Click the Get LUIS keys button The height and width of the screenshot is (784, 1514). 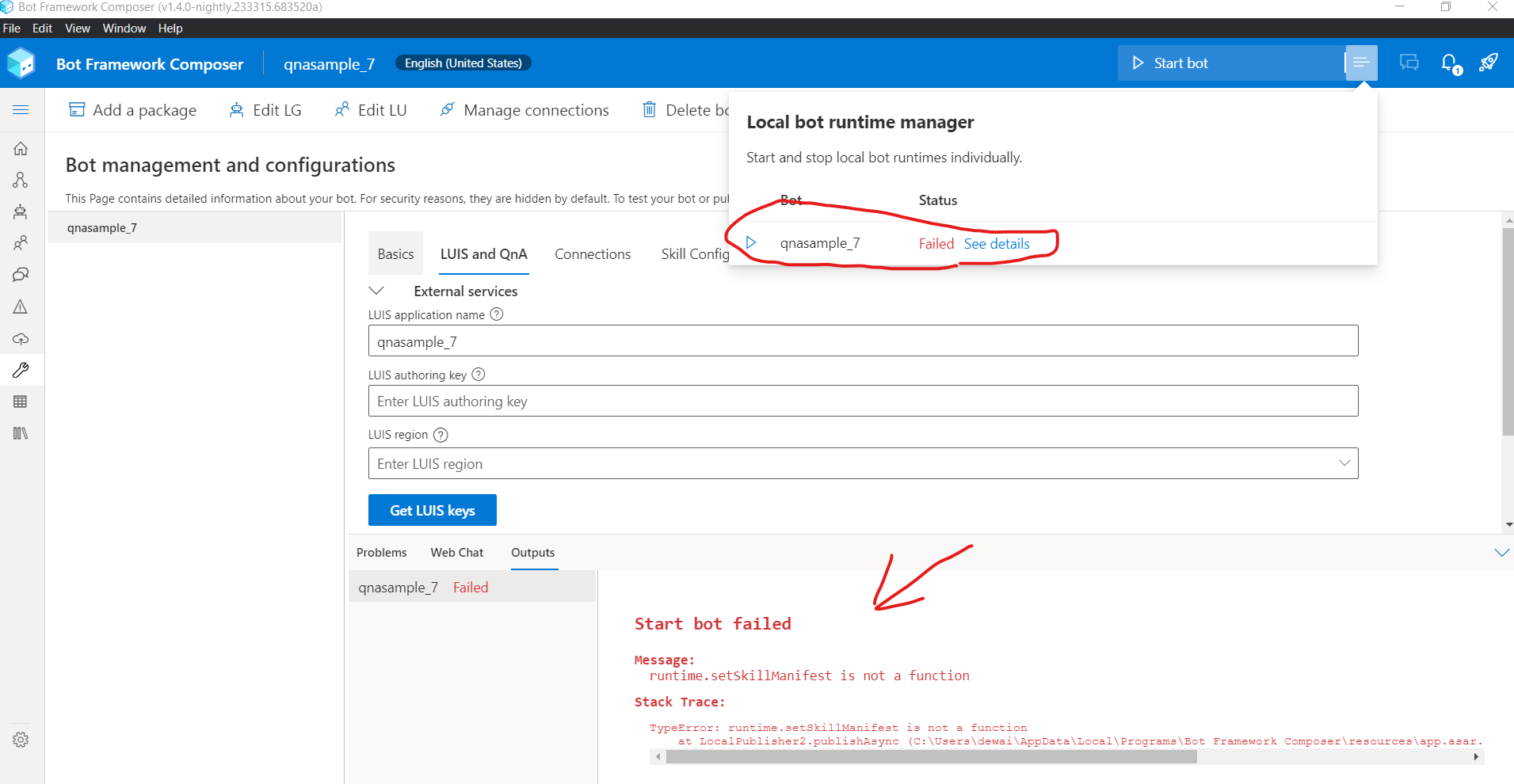pos(432,510)
